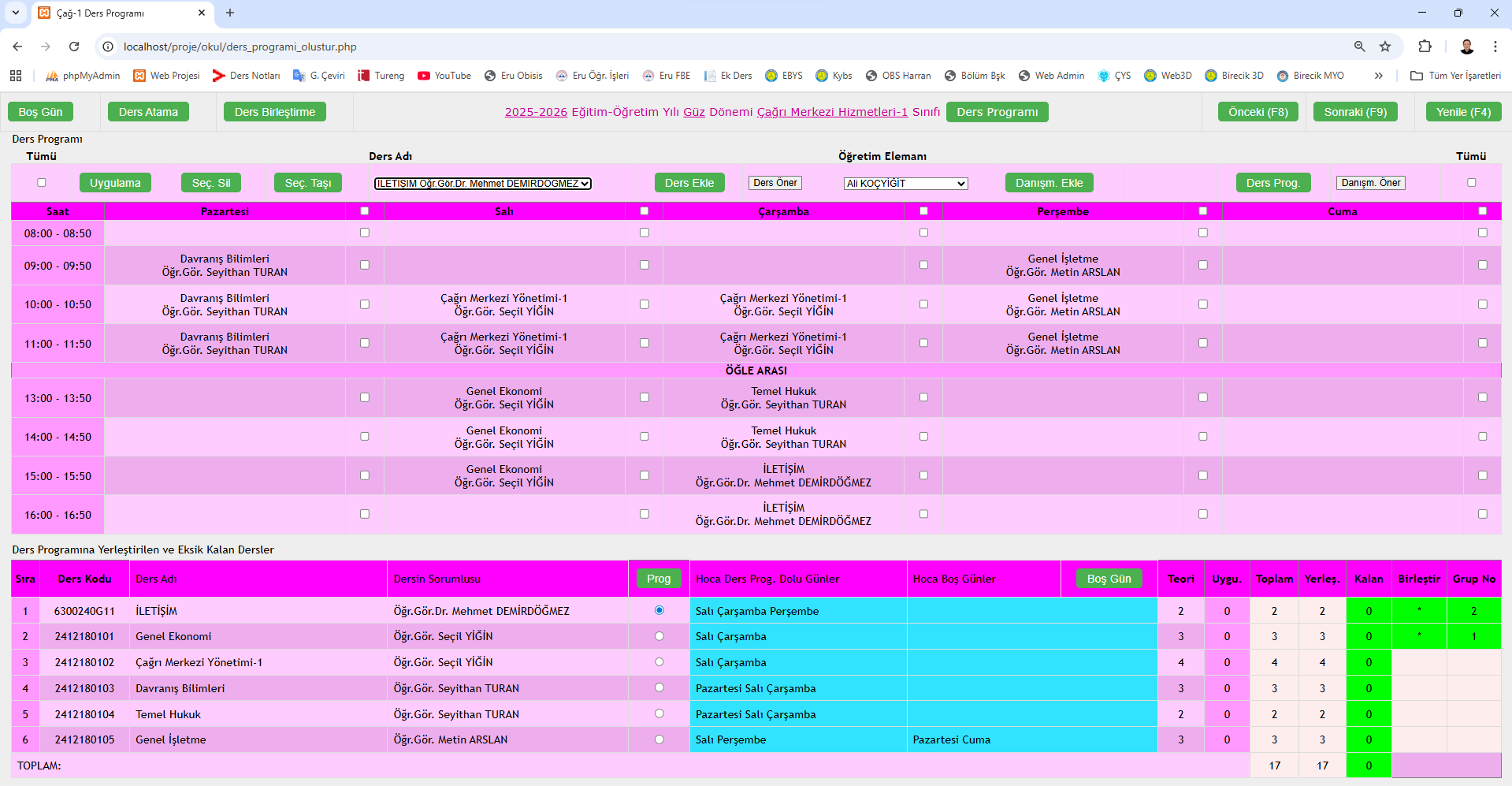1512x786 pixels.
Task: Open the YouTube bookmark
Action: pyautogui.click(x=444, y=76)
